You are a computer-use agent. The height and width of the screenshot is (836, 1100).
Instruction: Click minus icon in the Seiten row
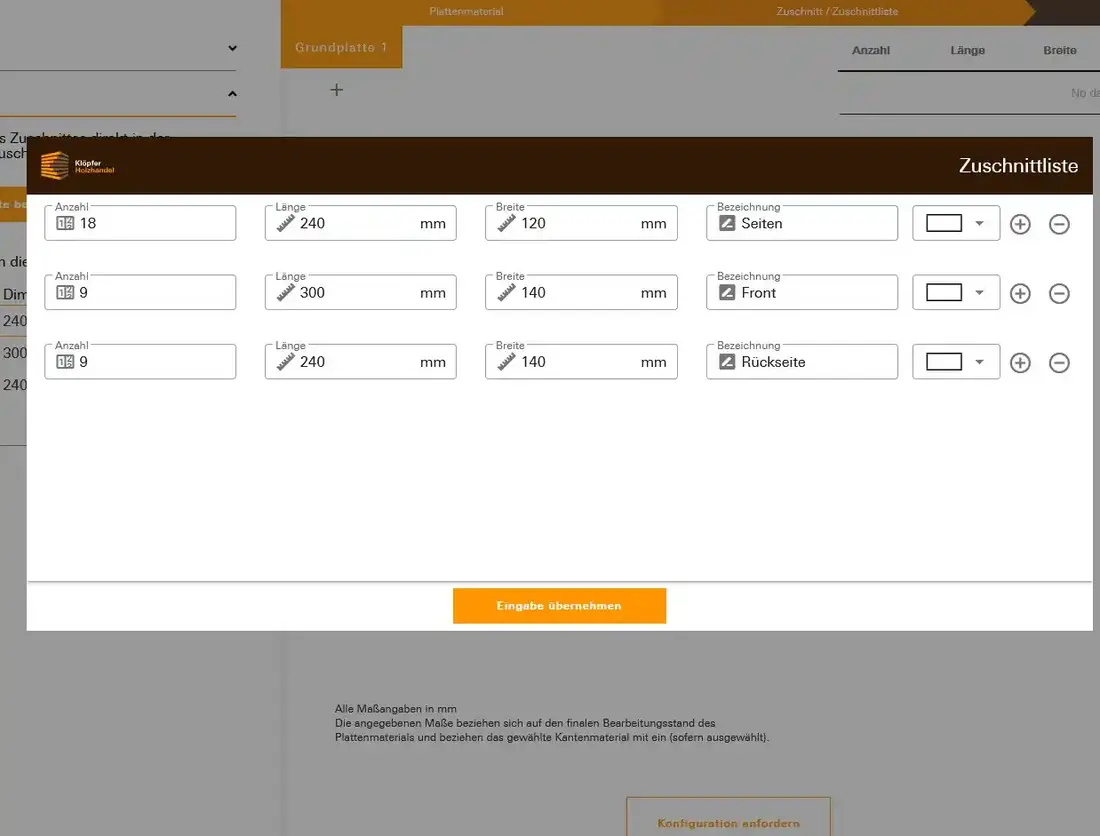pyautogui.click(x=1059, y=224)
